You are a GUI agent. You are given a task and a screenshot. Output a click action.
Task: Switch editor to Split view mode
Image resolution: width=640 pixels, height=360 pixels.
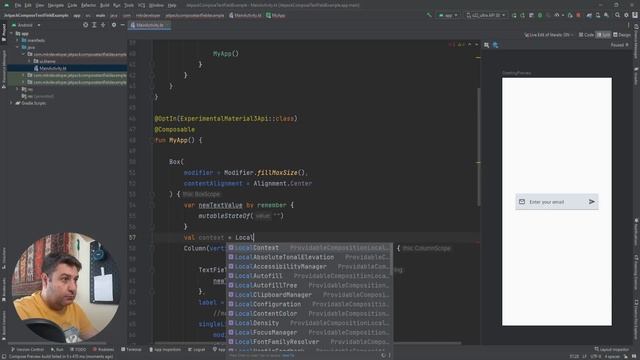(603, 35)
